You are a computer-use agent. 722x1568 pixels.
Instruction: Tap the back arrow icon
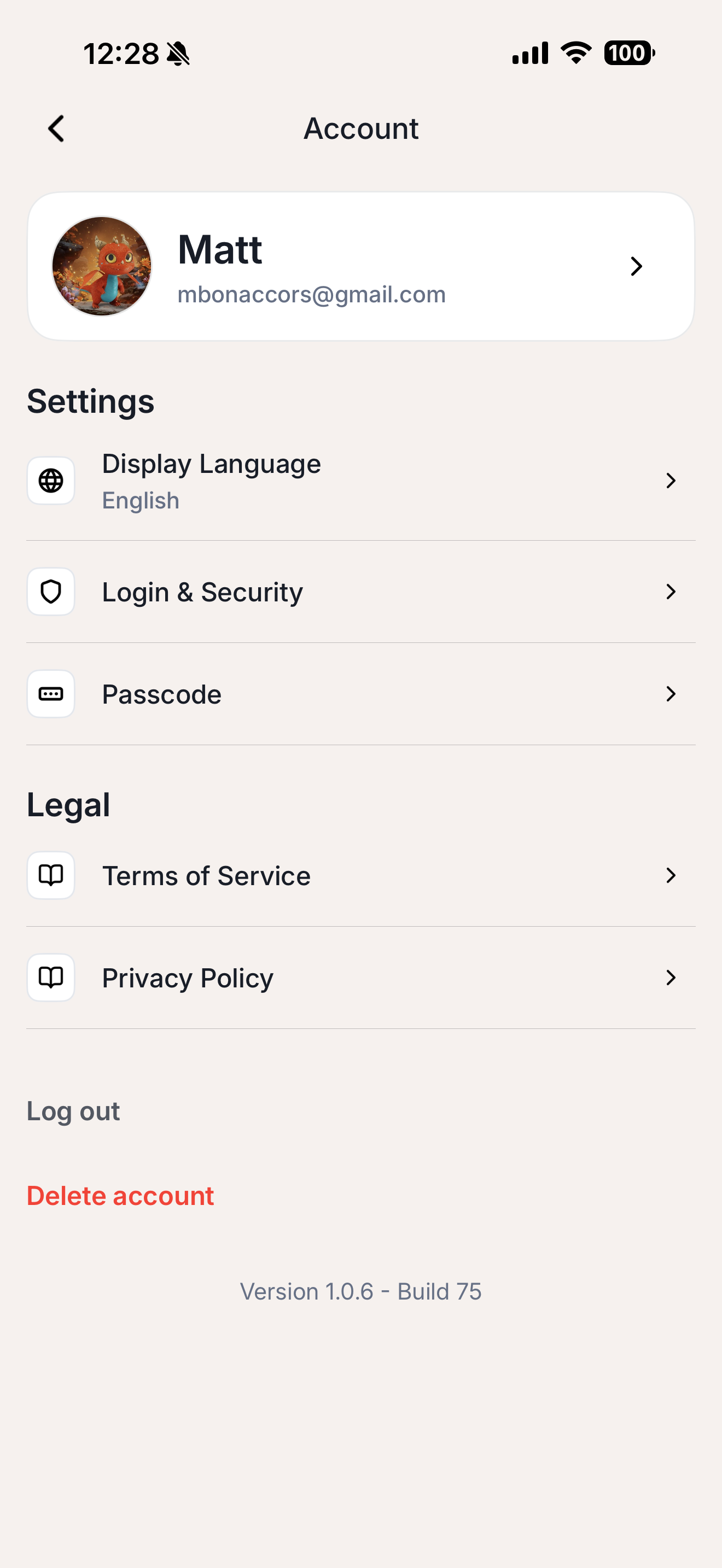pos(56,129)
